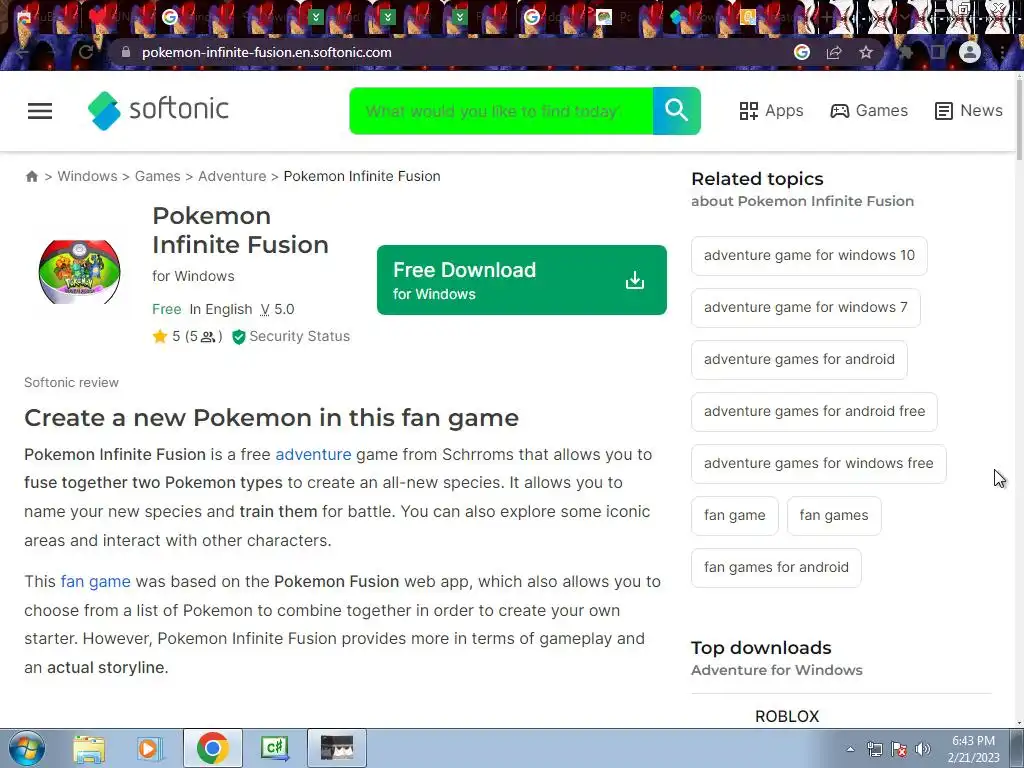Select topic 'adventure game for windows 7'
Viewport: 1024px width, 768px height.
(806, 308)
